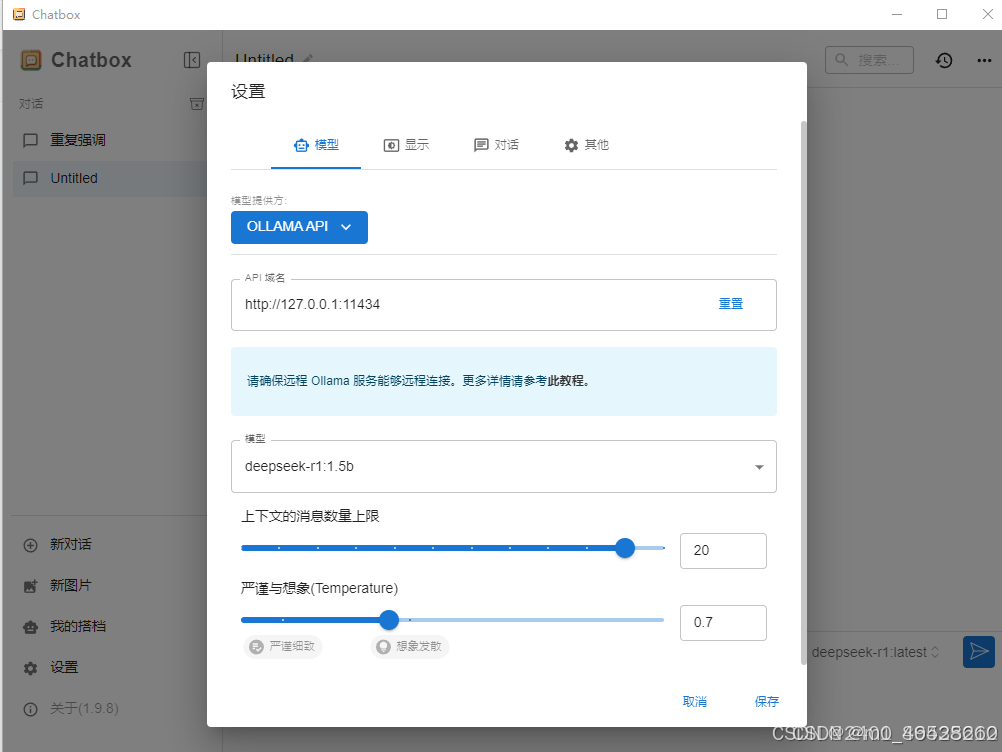The width and height of the screenshot is (1002, 752).
Task: Adjust the context message limit slider thumb
Action: point(625,548)
